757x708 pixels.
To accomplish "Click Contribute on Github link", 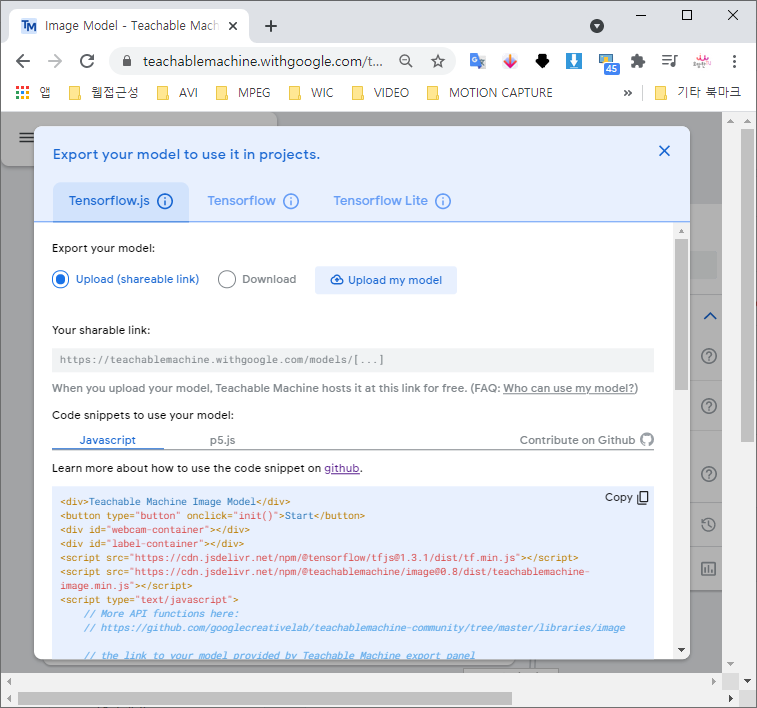I will click(x=587, y=440).
